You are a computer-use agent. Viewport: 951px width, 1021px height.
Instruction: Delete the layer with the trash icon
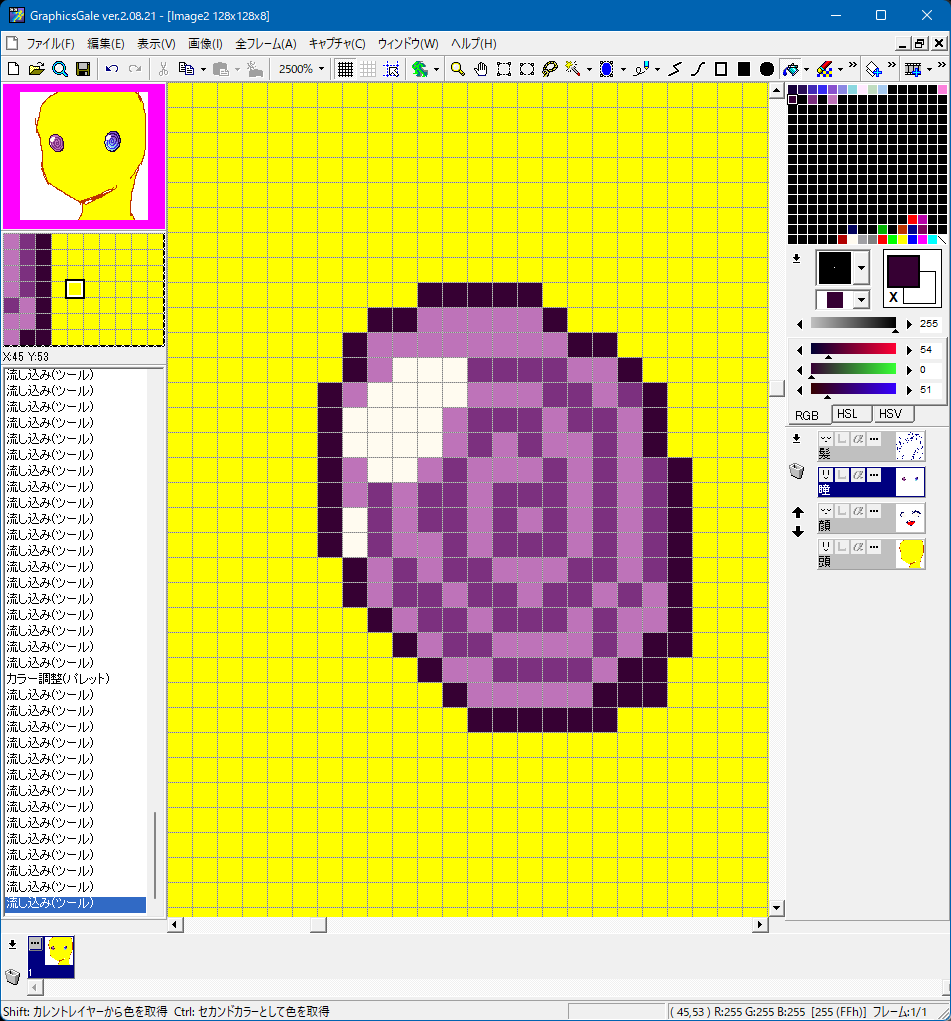click(x=797, y=471)
